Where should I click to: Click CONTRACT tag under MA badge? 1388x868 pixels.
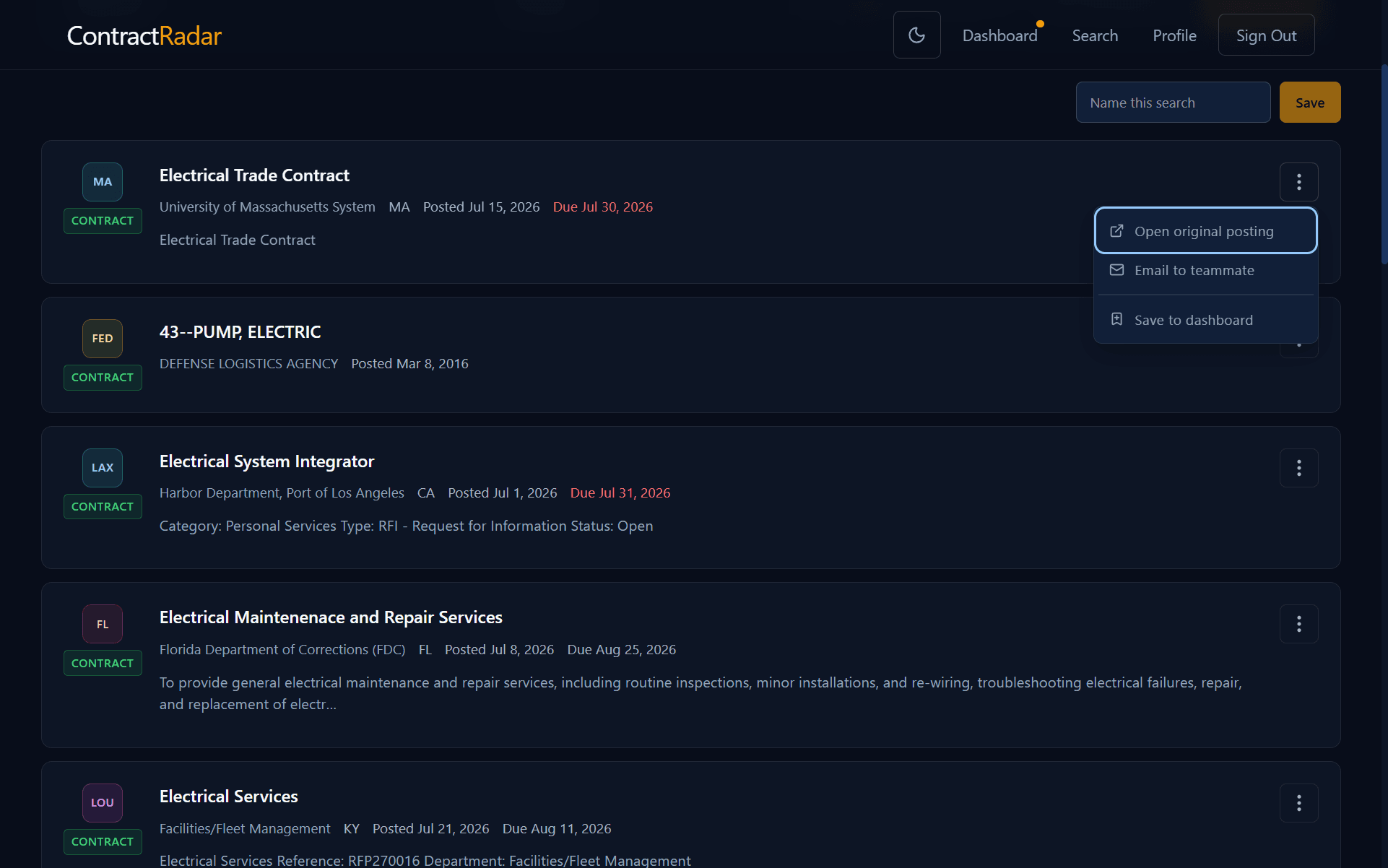(x=103, y=221)
